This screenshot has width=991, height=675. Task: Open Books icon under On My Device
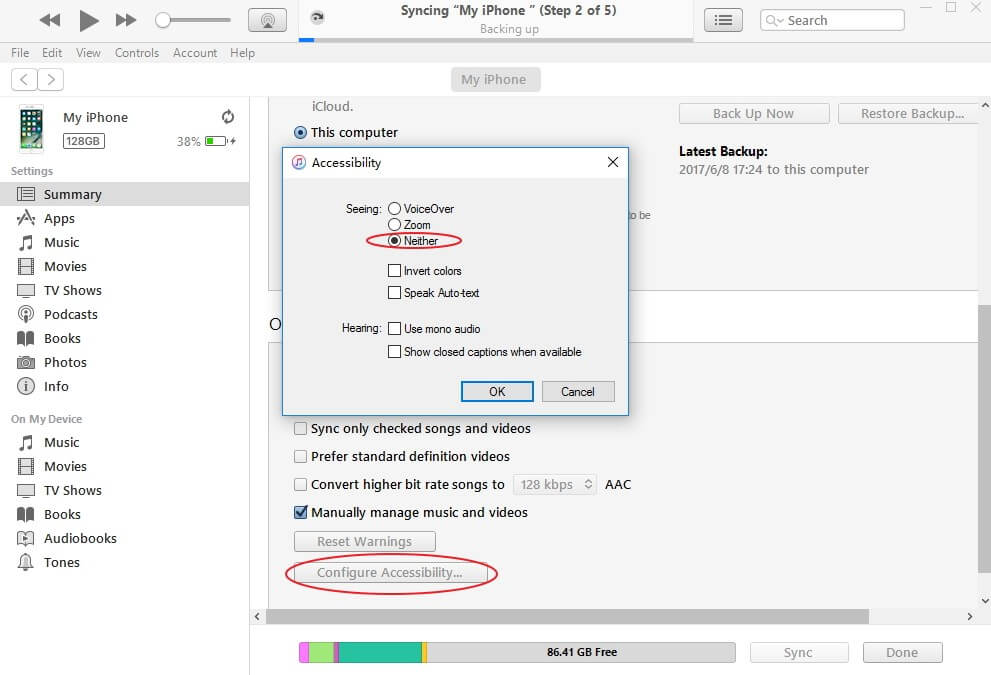coord(26,514)
